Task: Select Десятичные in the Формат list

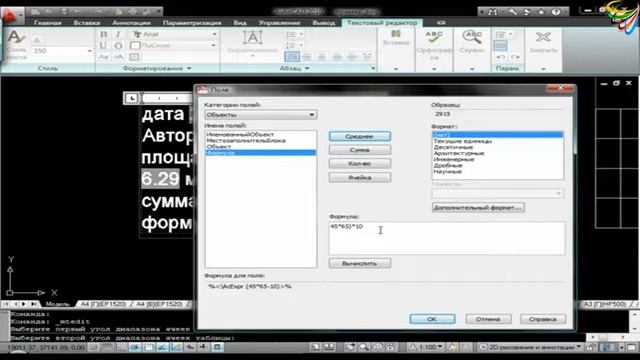Action: 453,147
